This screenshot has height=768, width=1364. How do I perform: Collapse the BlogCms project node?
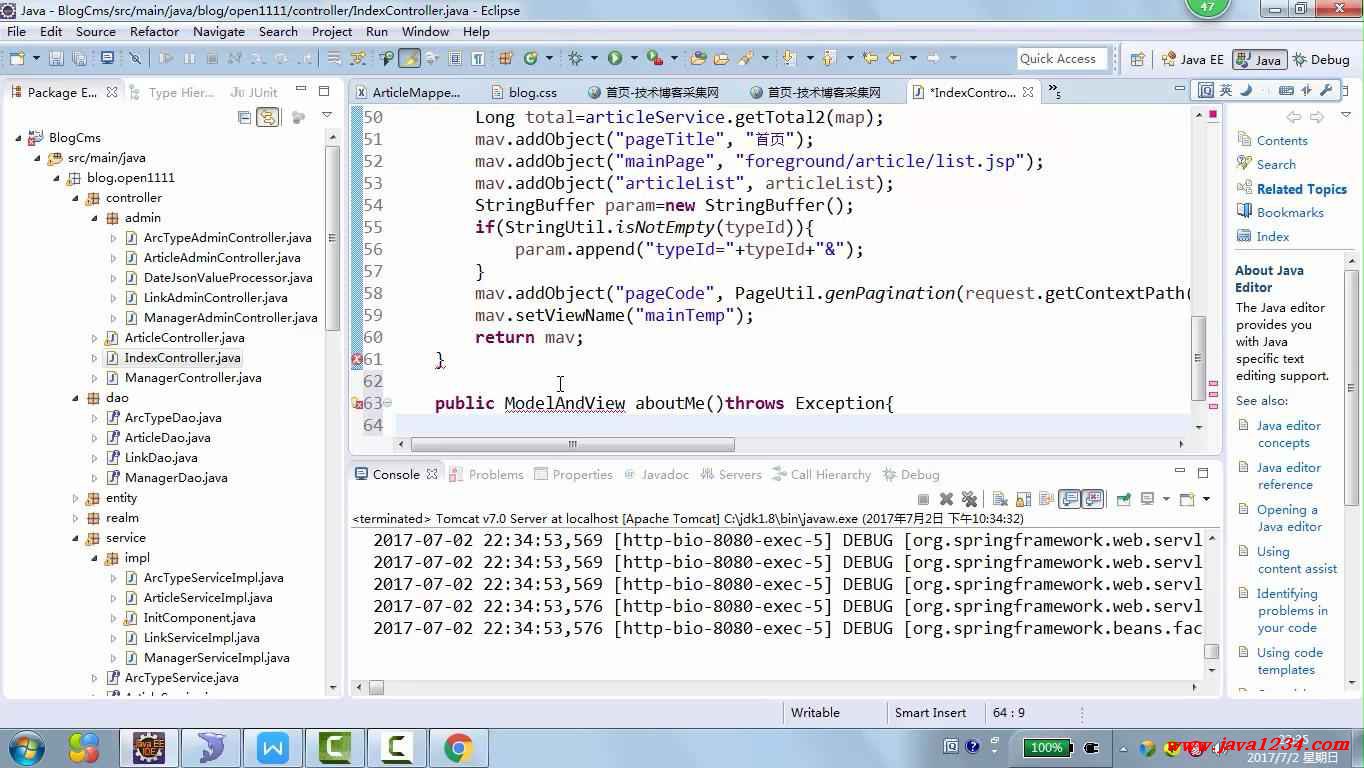click(19, 138)
